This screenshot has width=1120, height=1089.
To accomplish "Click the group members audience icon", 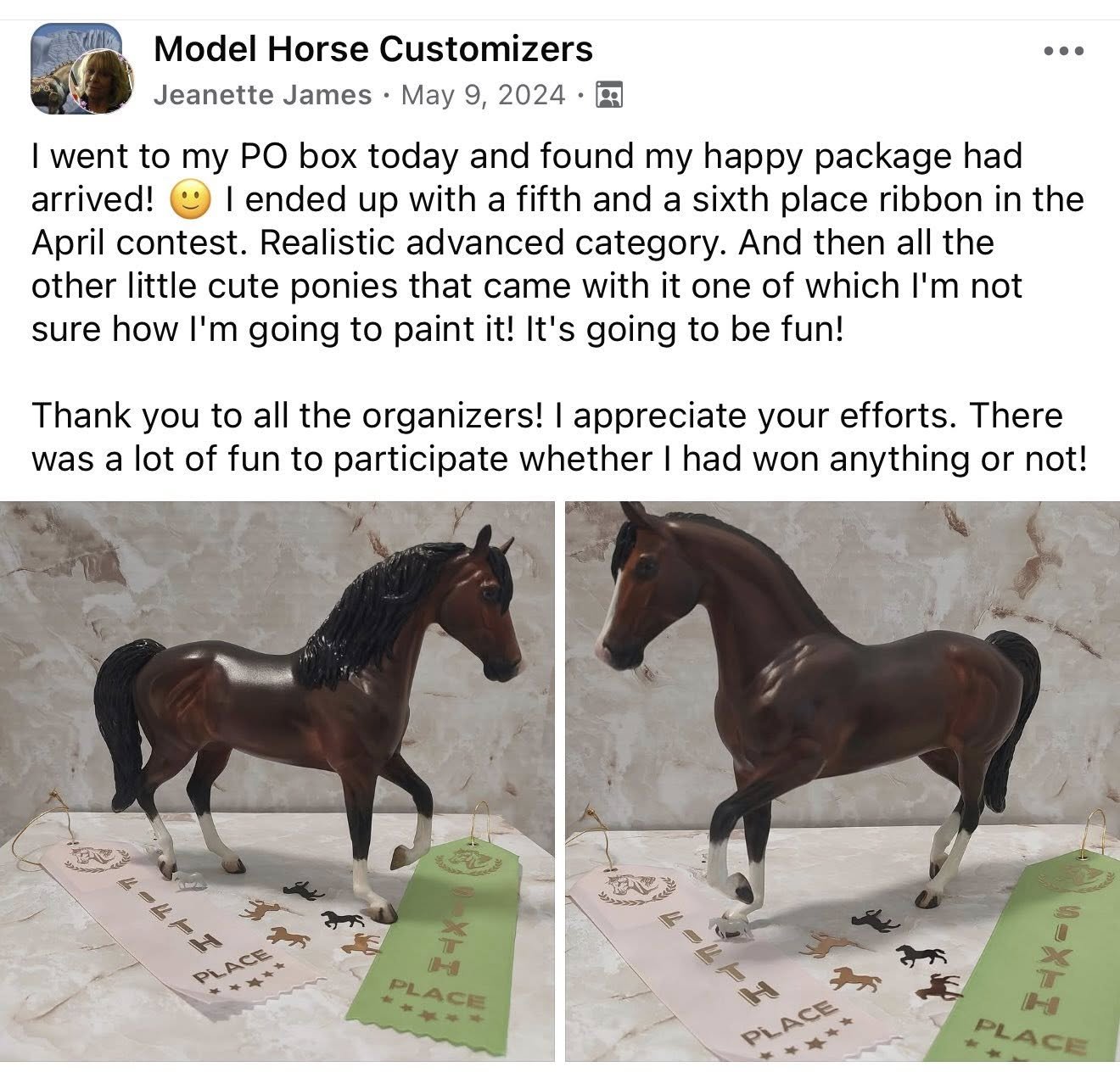I will coord(609,95).
